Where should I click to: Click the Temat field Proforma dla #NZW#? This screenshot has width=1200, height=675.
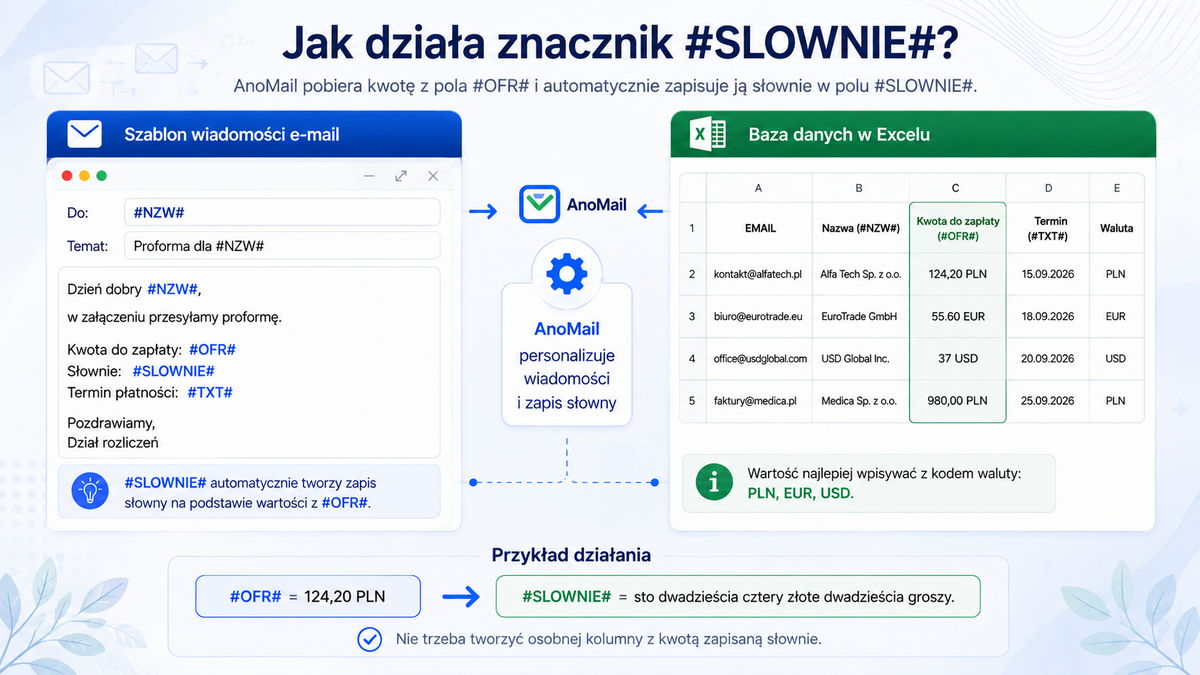click(x=282, y=246)
